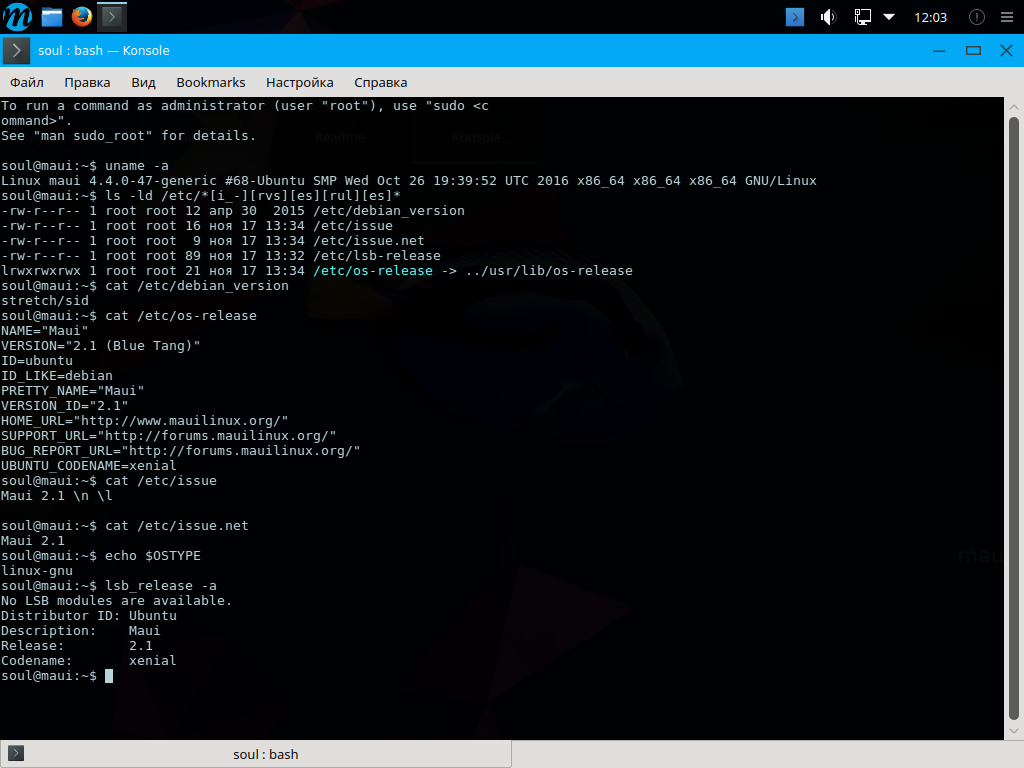Viewport: 1024px width, 768px height.
Task: Click the Konsole window title icon
Action: [16, 50]
